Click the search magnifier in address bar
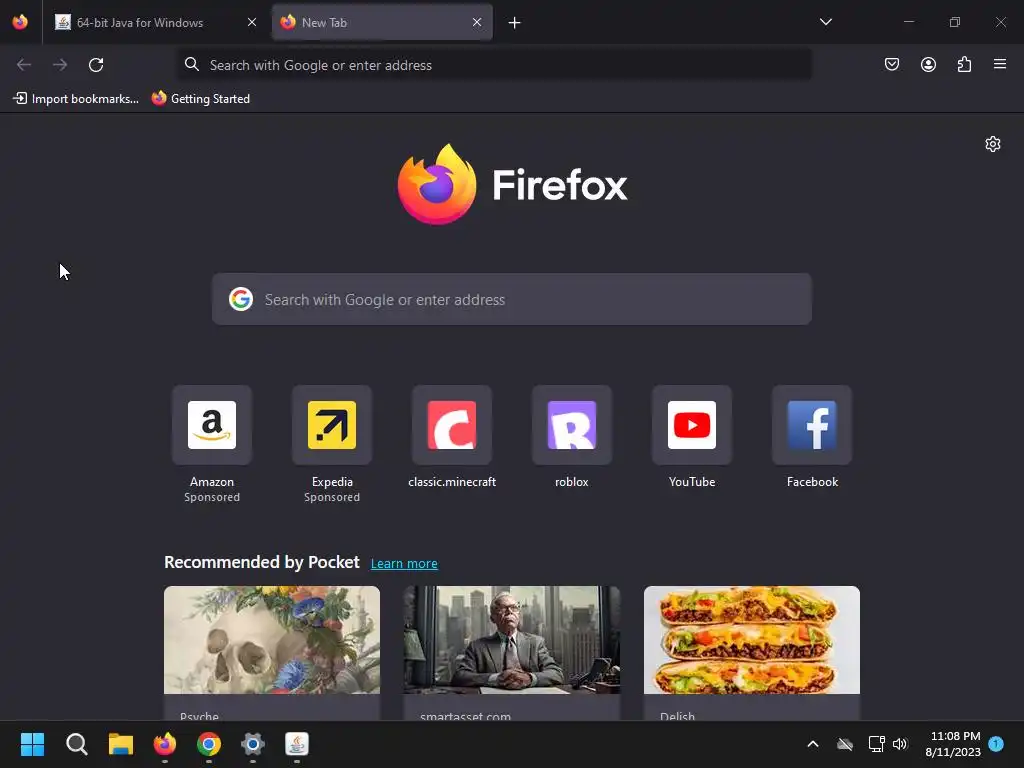 click(191, 64)
